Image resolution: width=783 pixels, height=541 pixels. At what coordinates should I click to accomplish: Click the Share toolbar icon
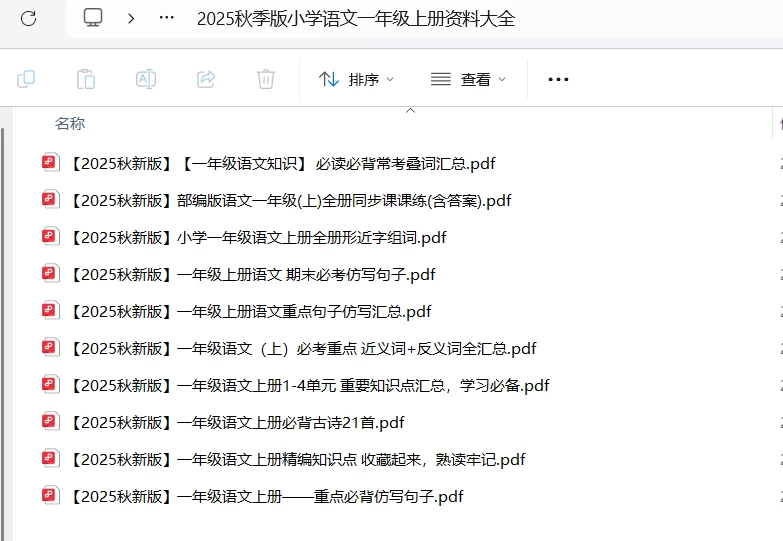(206, 79)
